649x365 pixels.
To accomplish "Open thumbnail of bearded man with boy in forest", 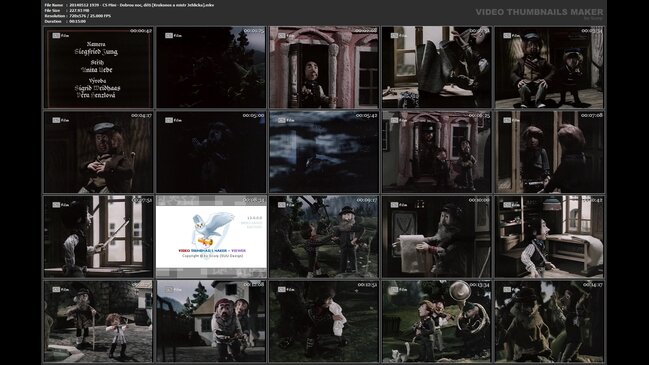I will [324, 237].
